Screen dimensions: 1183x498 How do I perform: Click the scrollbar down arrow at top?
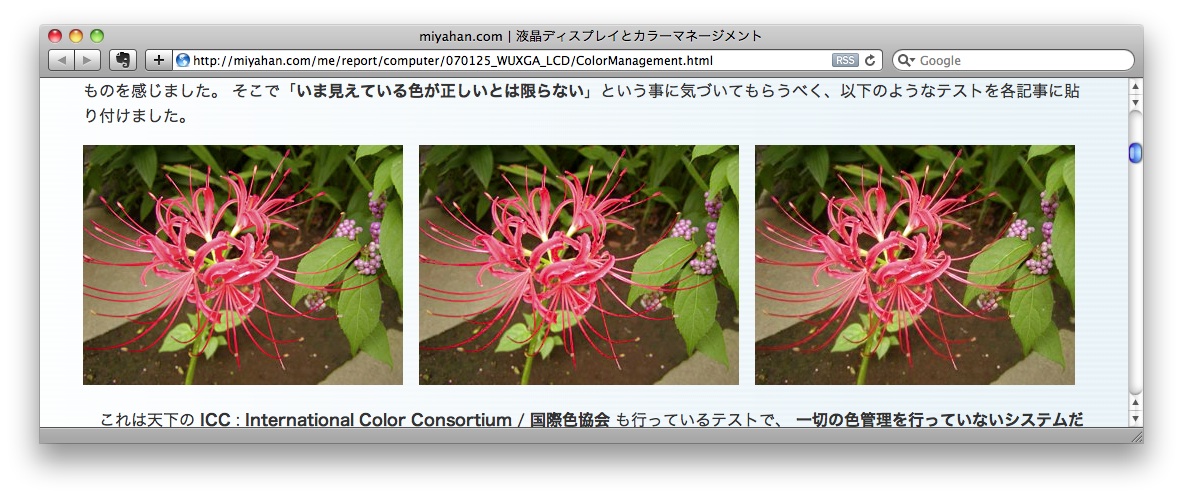pyautogui.click(x=1135, y=102)
